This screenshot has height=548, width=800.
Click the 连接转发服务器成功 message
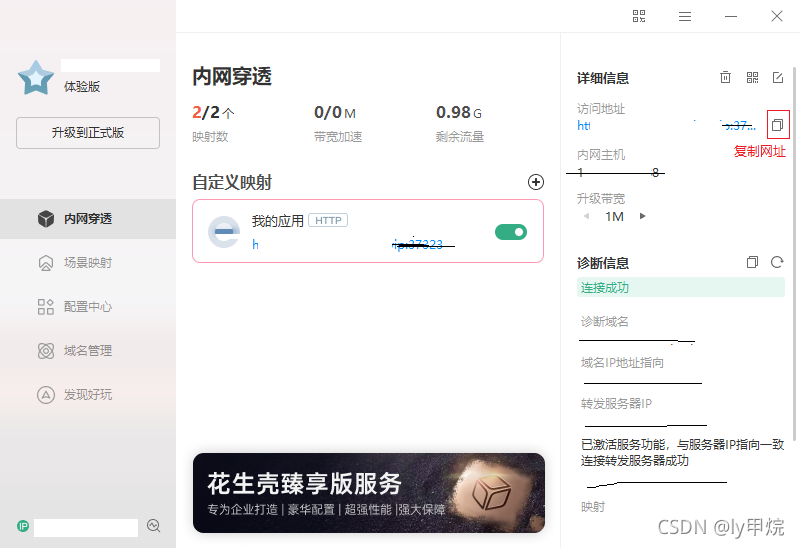[635, 461]
